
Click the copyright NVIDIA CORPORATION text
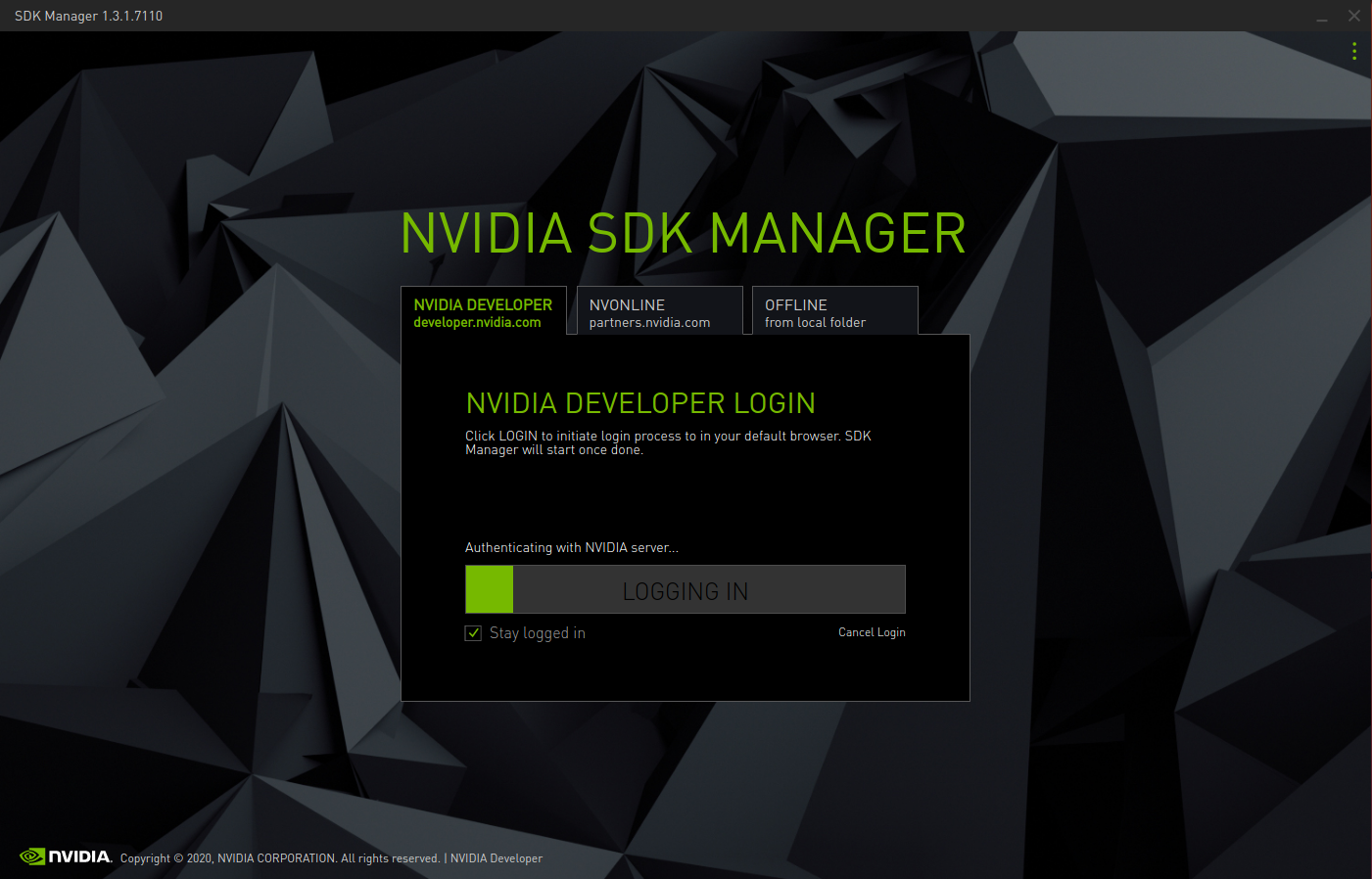click(280, 858)
